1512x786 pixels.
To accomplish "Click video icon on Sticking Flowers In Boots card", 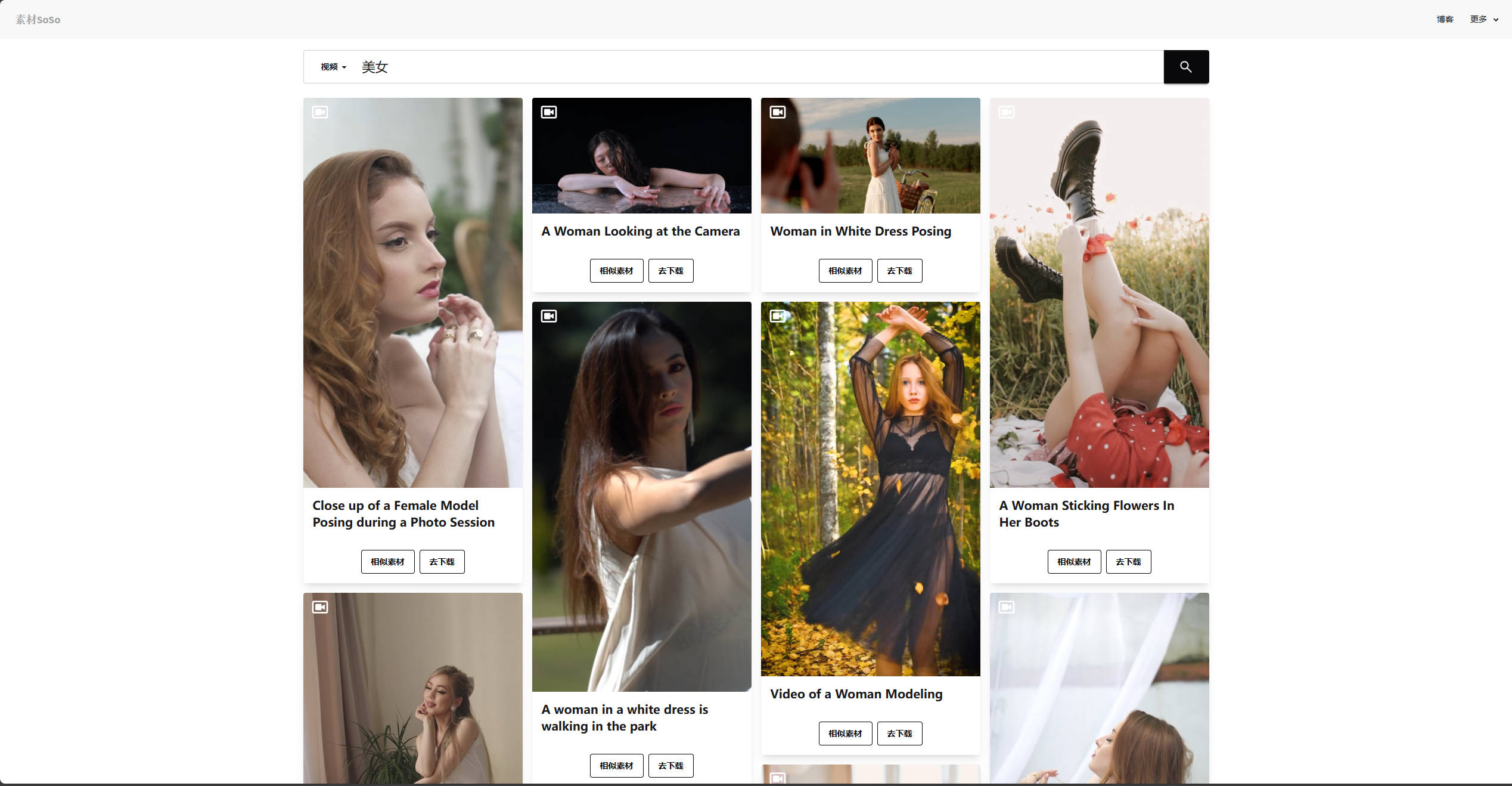I will tap(1006, 112).
